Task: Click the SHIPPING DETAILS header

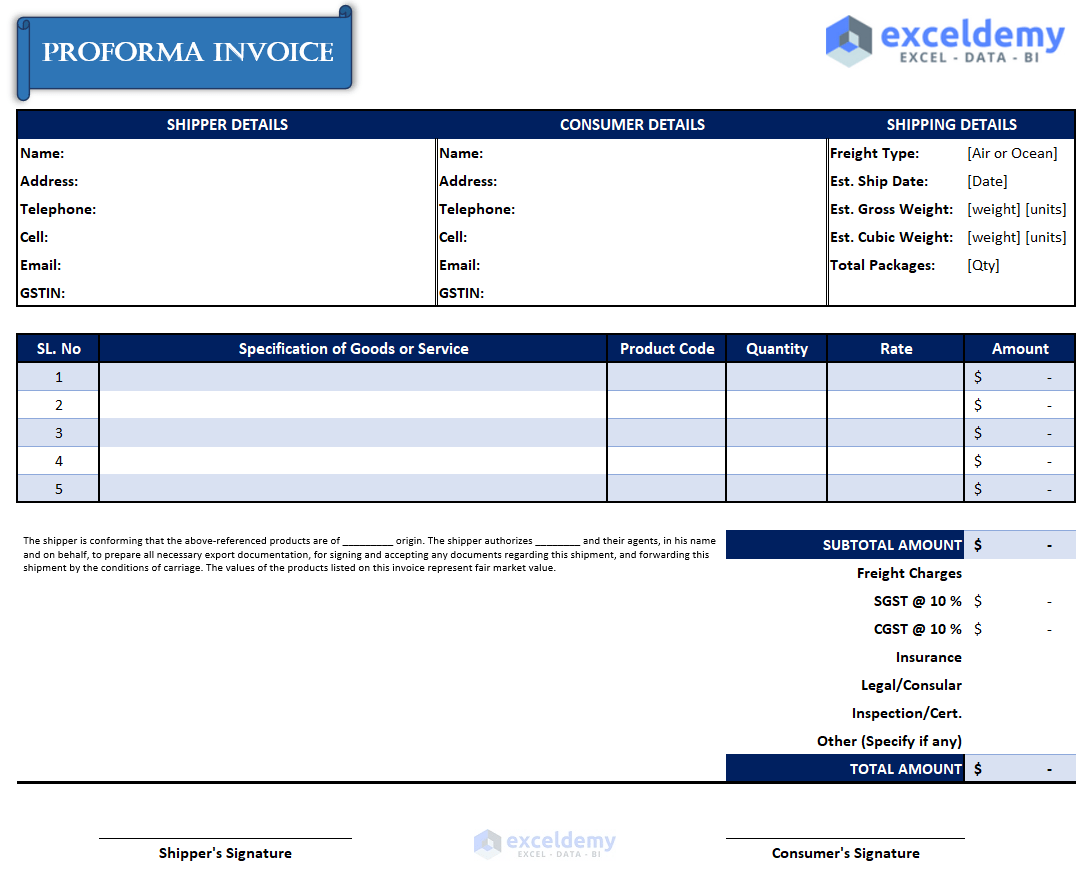Action: 951,124
